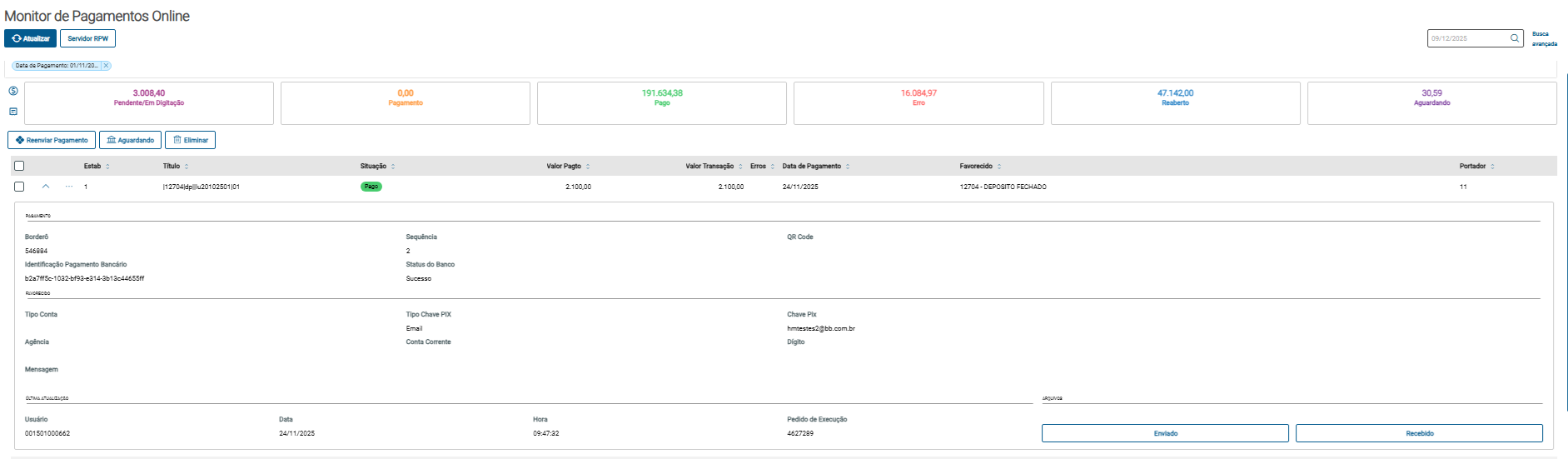Click the Servidor RPW button

87,38
